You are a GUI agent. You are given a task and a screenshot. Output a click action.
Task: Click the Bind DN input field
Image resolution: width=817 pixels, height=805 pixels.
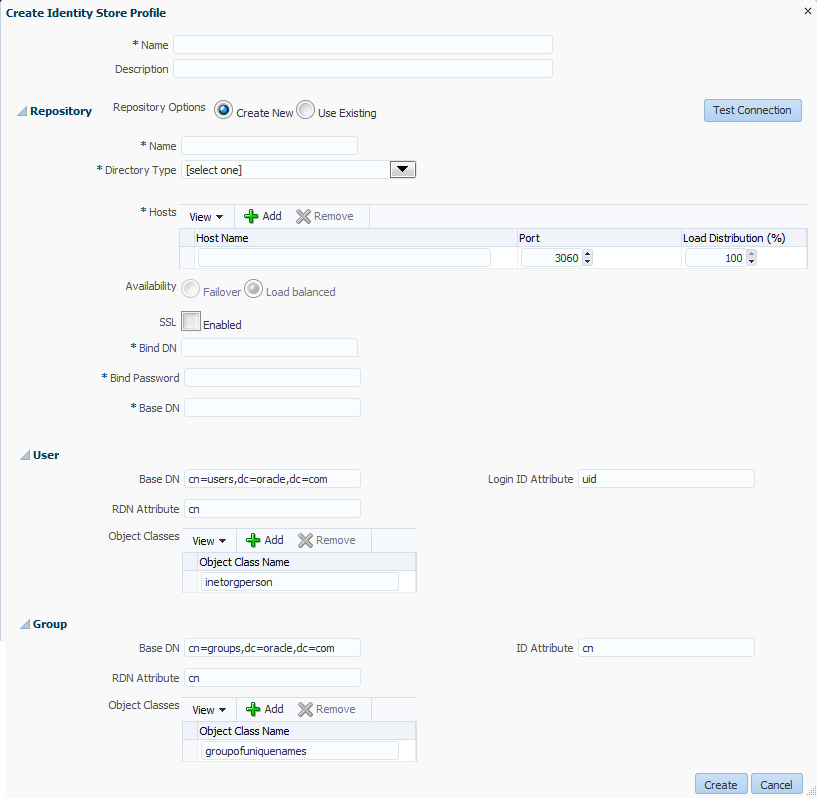pos(269,348)
